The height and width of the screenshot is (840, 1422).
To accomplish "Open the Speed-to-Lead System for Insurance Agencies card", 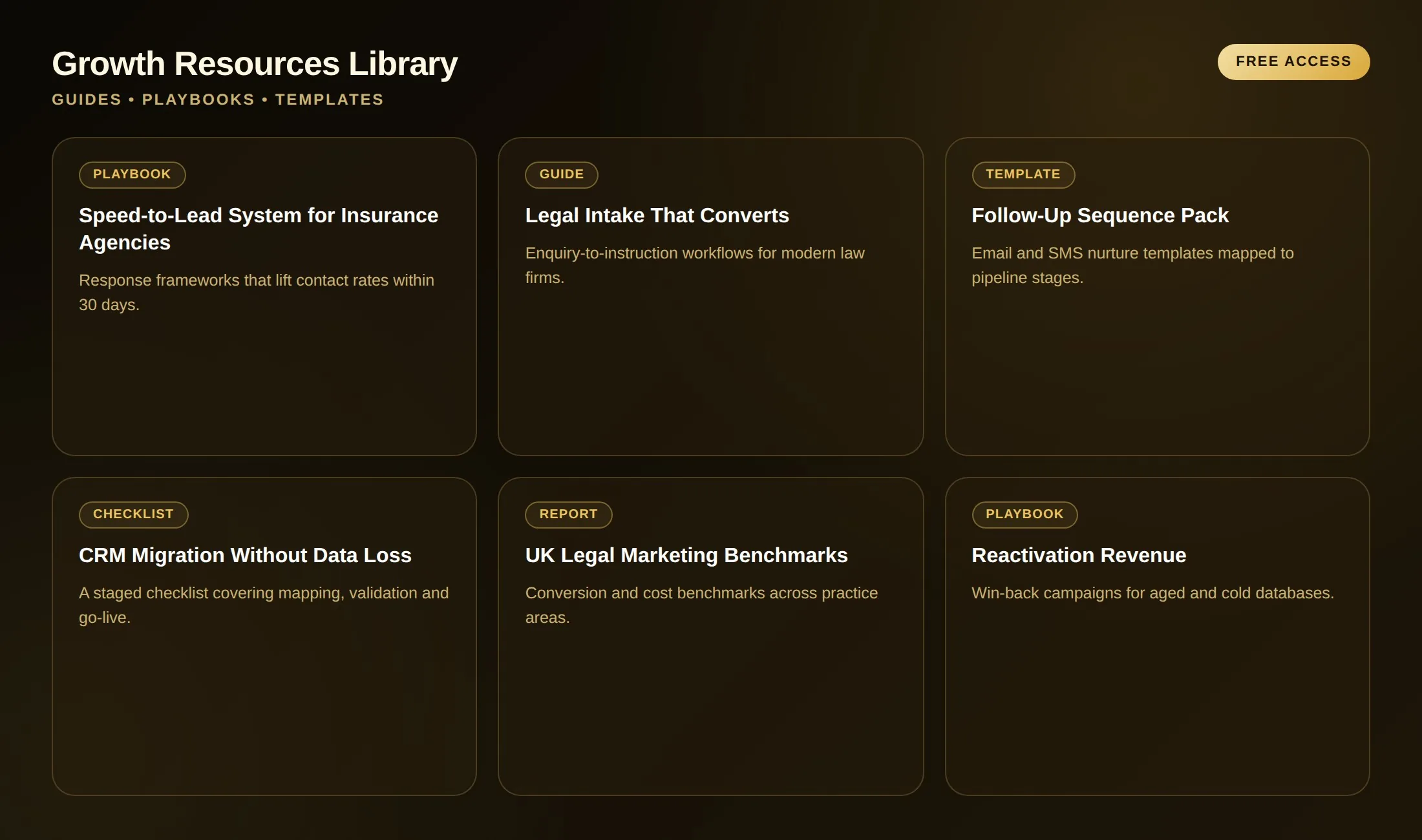I will coord(264,297).
